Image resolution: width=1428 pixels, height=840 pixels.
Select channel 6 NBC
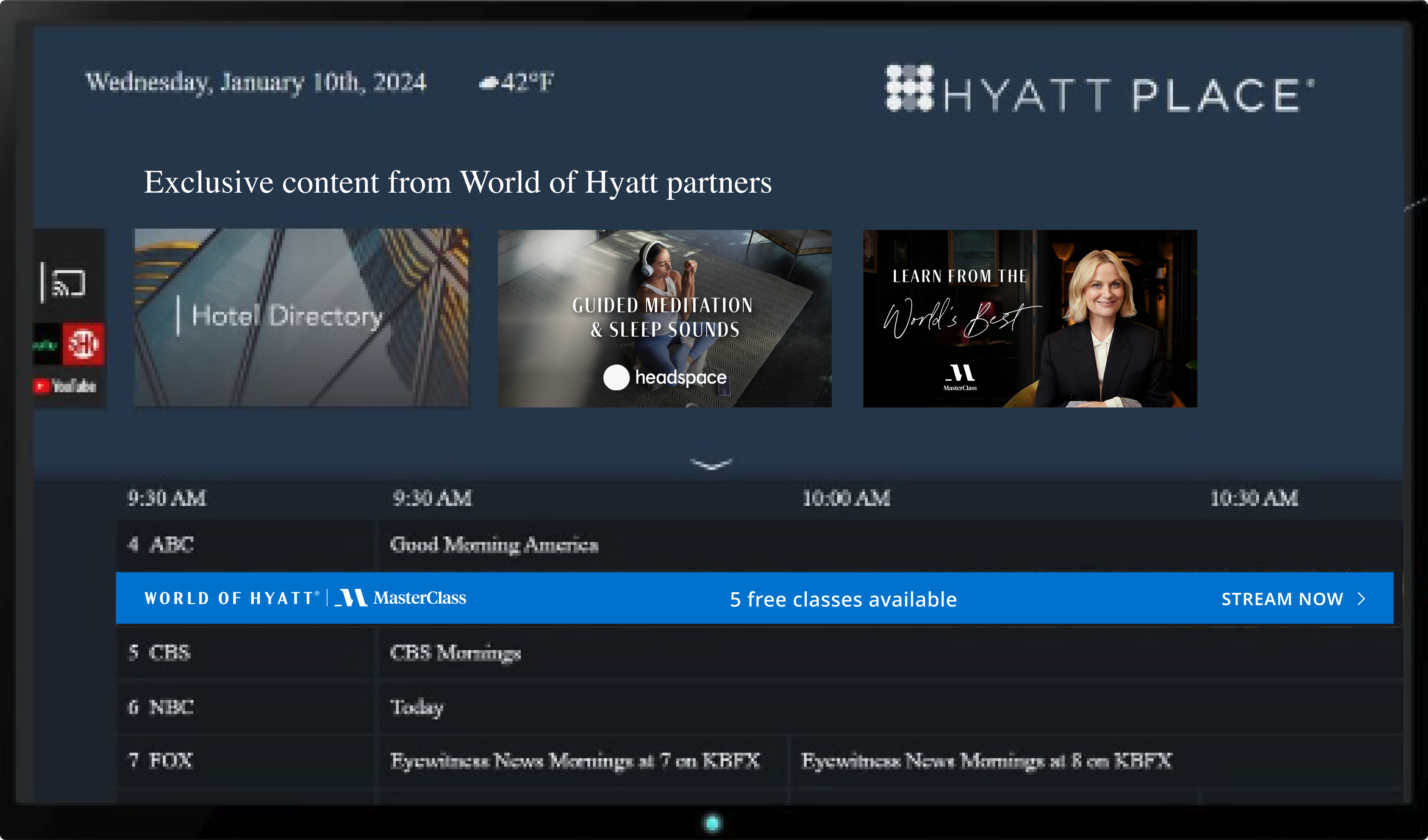(245, 707)
